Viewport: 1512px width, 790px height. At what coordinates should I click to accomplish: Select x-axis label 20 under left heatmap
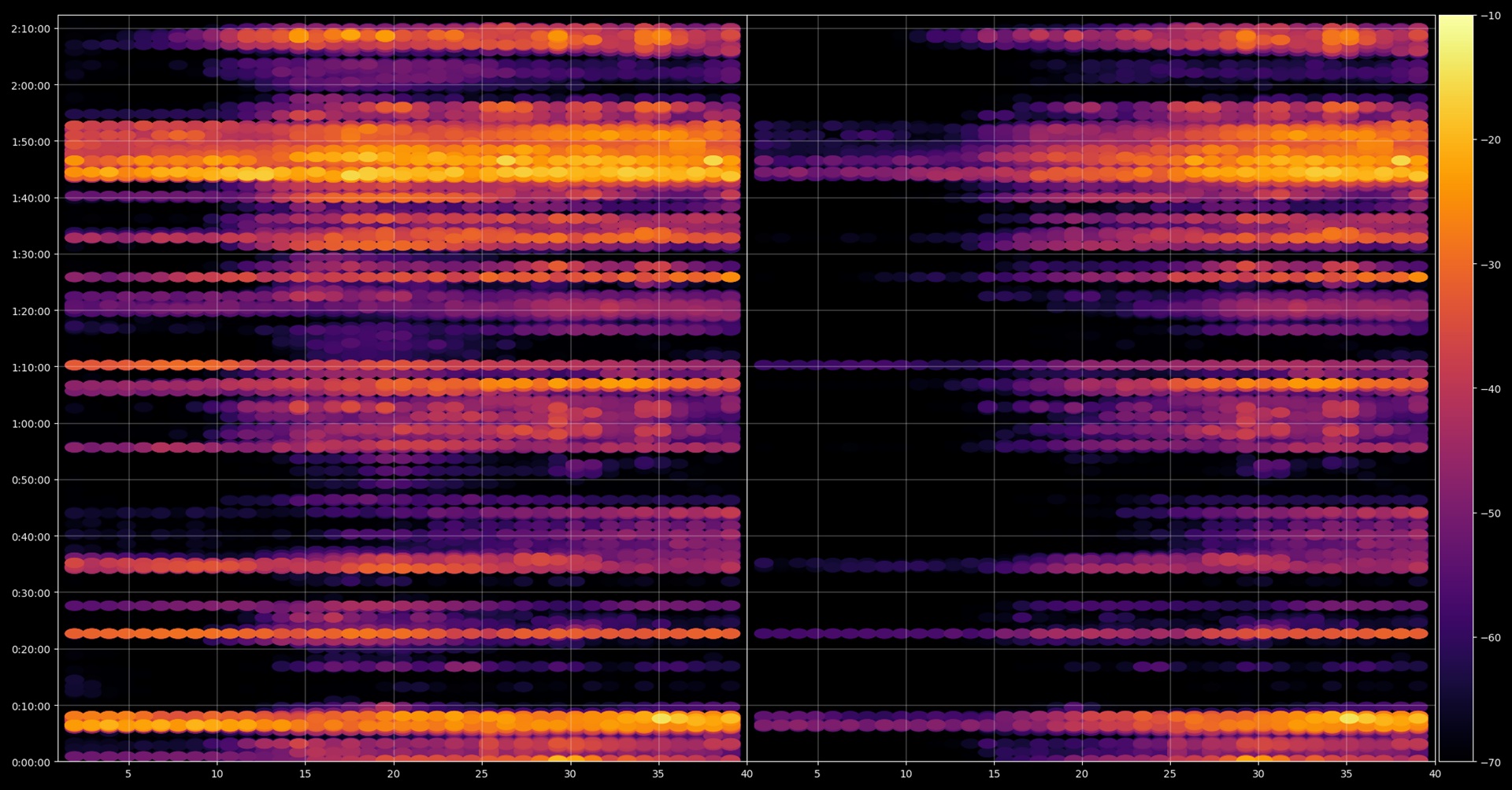[x=393, y=773]
